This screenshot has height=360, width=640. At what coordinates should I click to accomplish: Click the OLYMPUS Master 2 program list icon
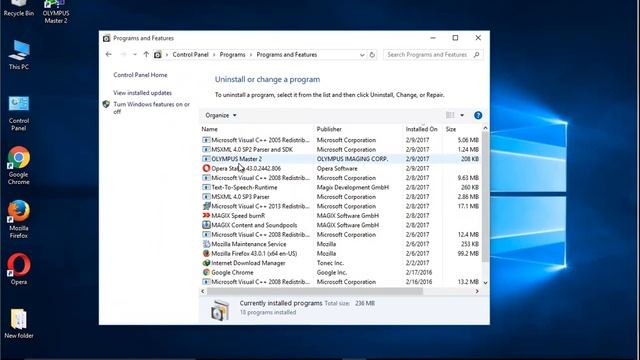pyautogui.click(x=206, y=159)
